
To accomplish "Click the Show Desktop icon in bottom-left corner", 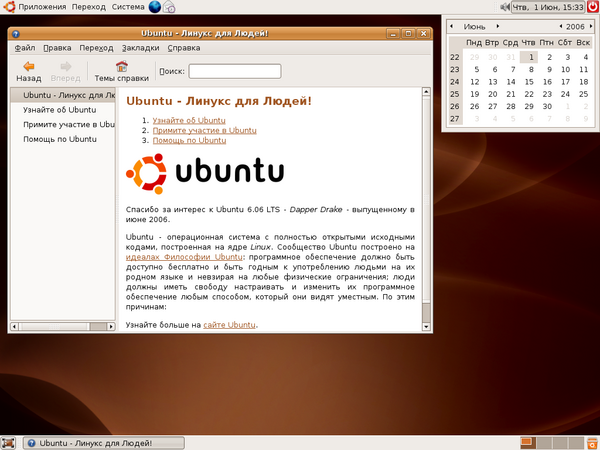I will 8,442.
